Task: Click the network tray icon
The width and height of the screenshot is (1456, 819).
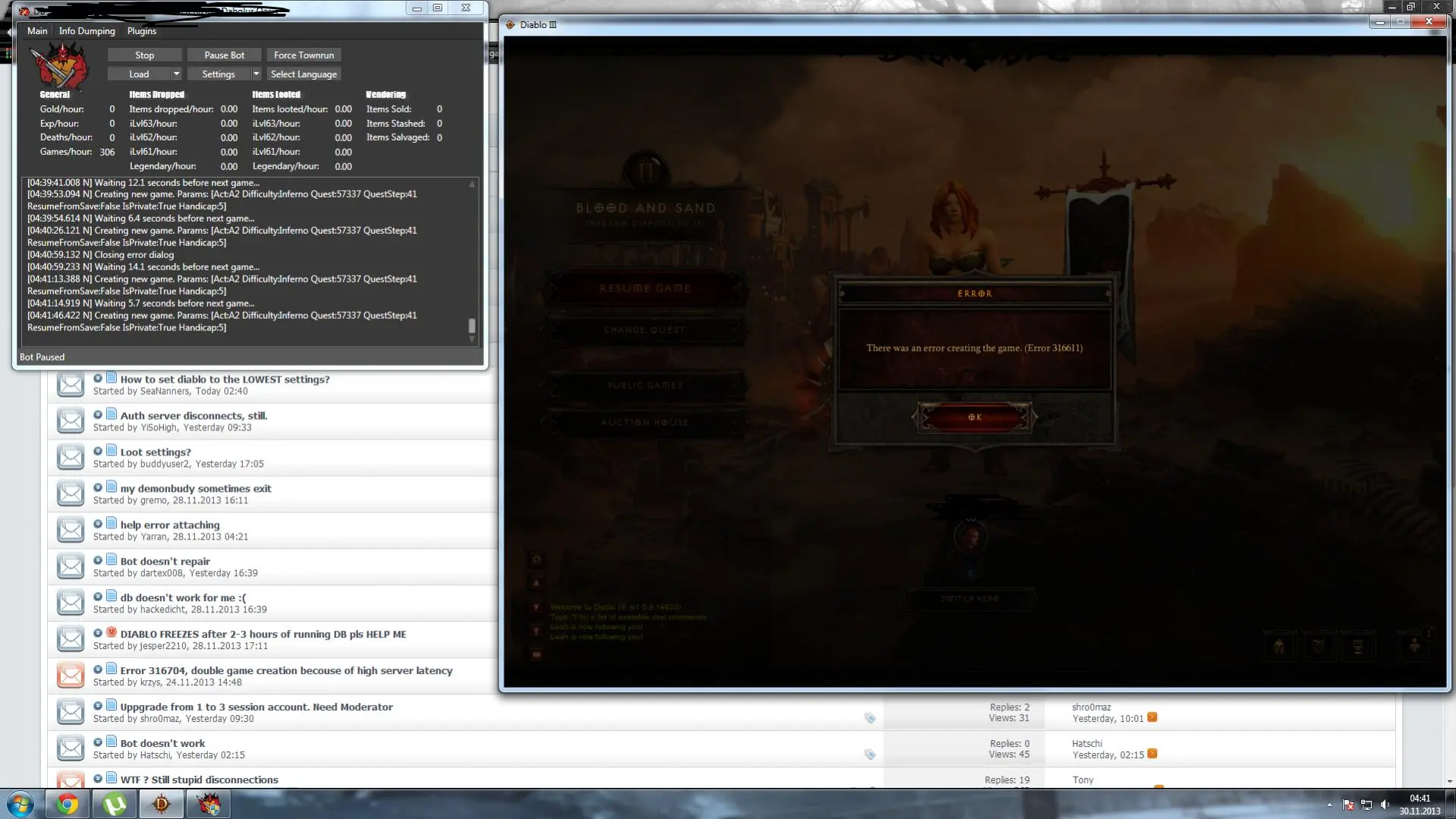Action: [1366, 805]
